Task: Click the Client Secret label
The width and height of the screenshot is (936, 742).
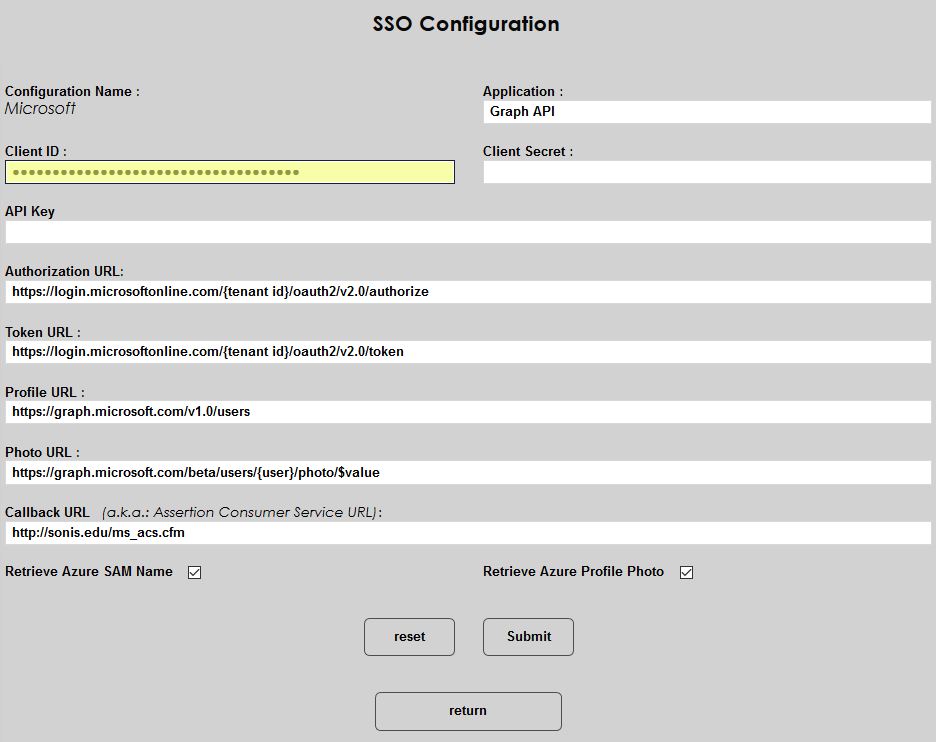Action: (x=528, y=152)
